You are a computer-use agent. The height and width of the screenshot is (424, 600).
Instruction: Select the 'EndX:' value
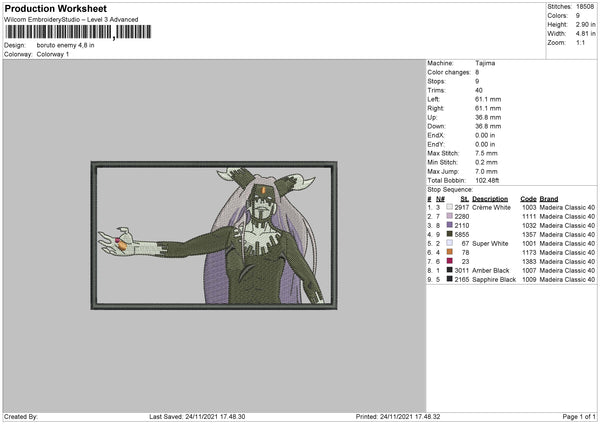click(485, 135)
